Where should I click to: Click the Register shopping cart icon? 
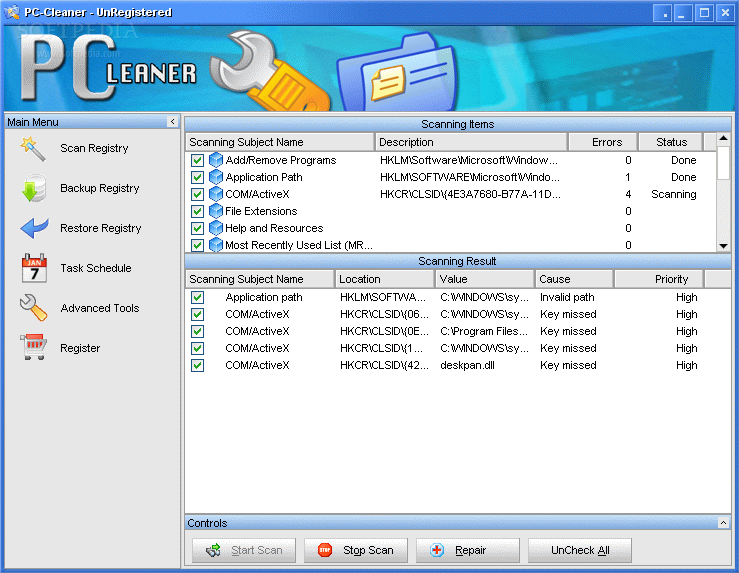coord(33,347)
